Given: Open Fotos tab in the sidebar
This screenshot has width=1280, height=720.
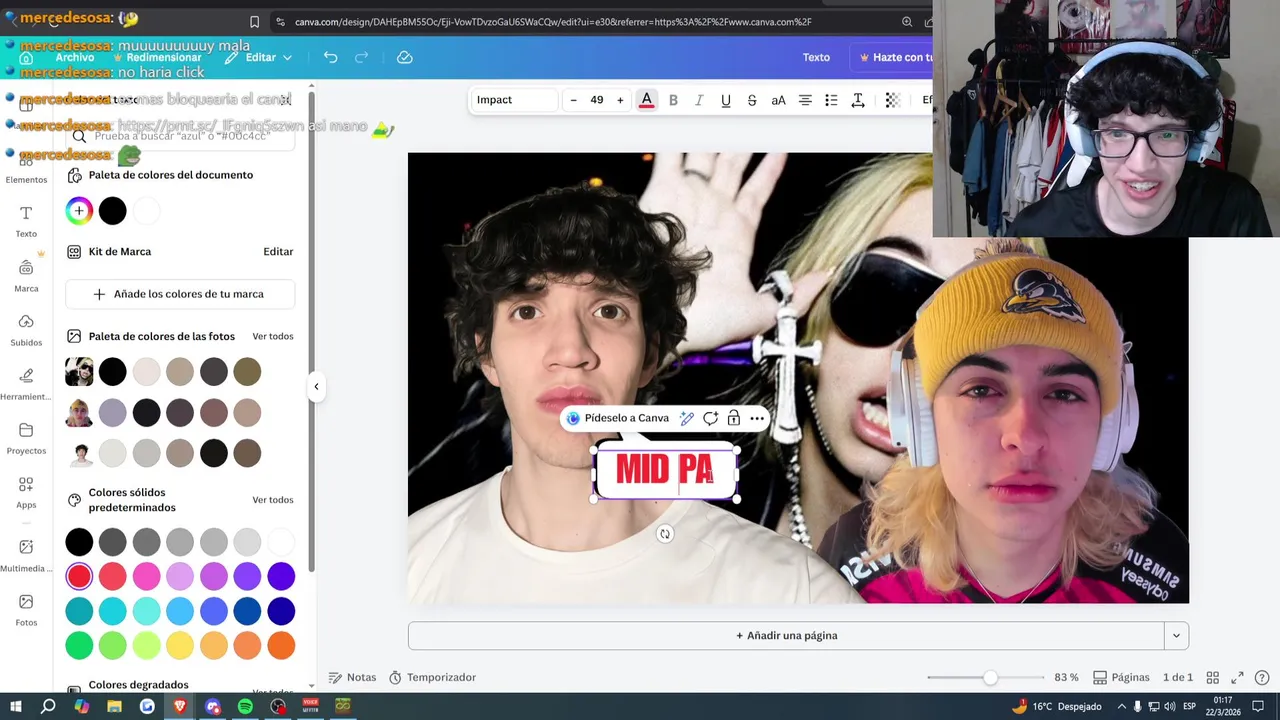Looking at the screenshot, I should [26, 609].
